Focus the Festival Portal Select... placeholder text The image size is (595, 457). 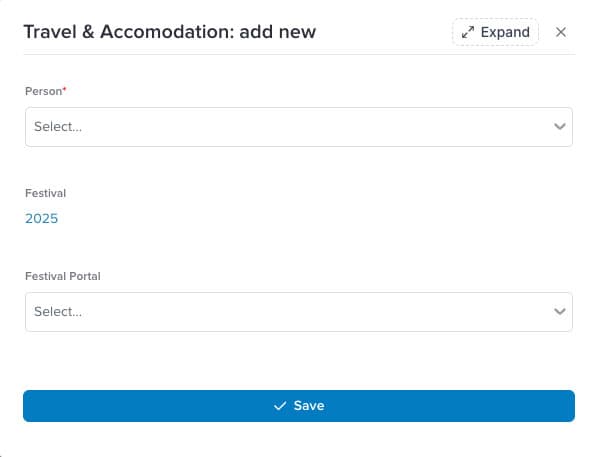pos(58,312)
